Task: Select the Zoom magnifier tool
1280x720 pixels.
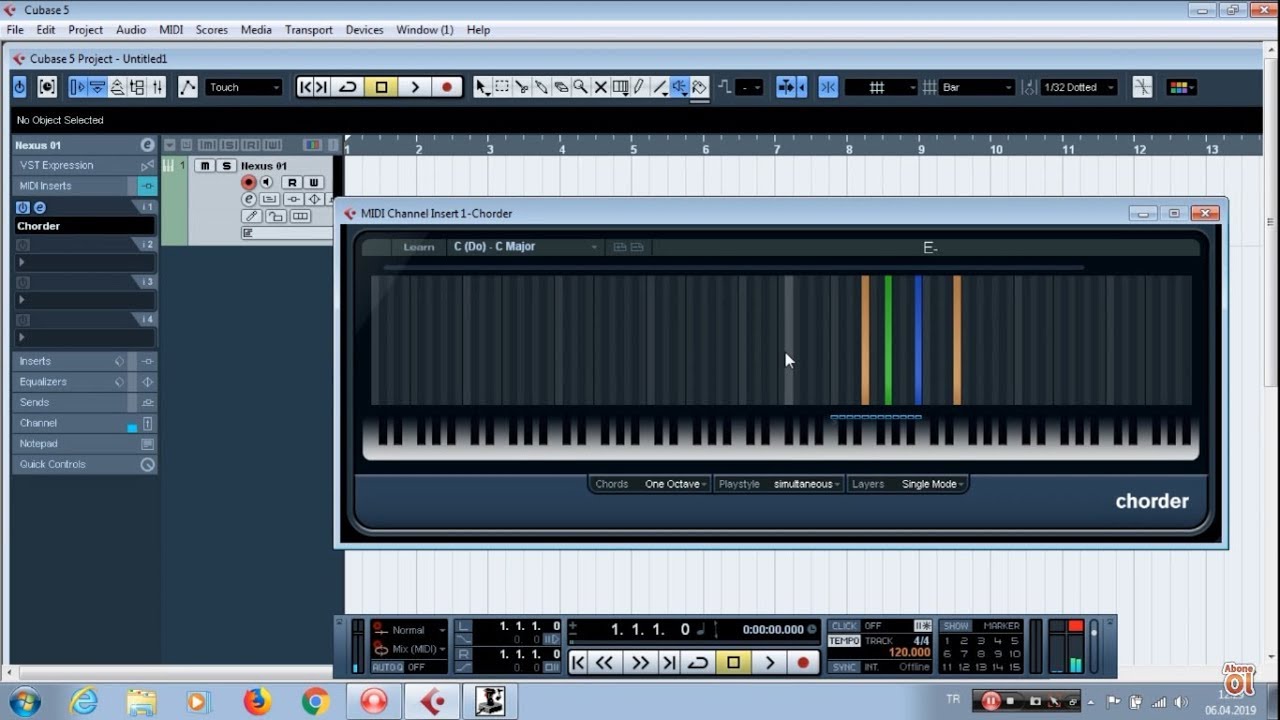Action: pos(580,87)
